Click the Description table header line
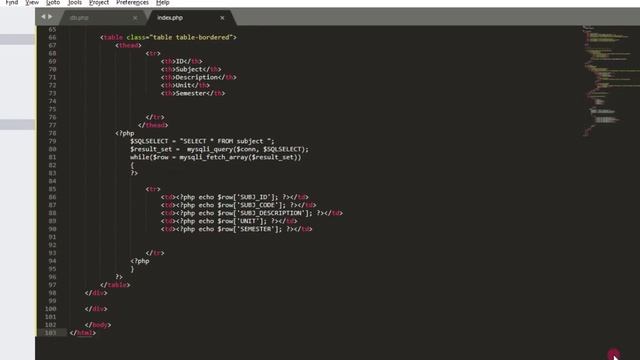Viewport: 640px width, 360px height. (x=198, y=77)
